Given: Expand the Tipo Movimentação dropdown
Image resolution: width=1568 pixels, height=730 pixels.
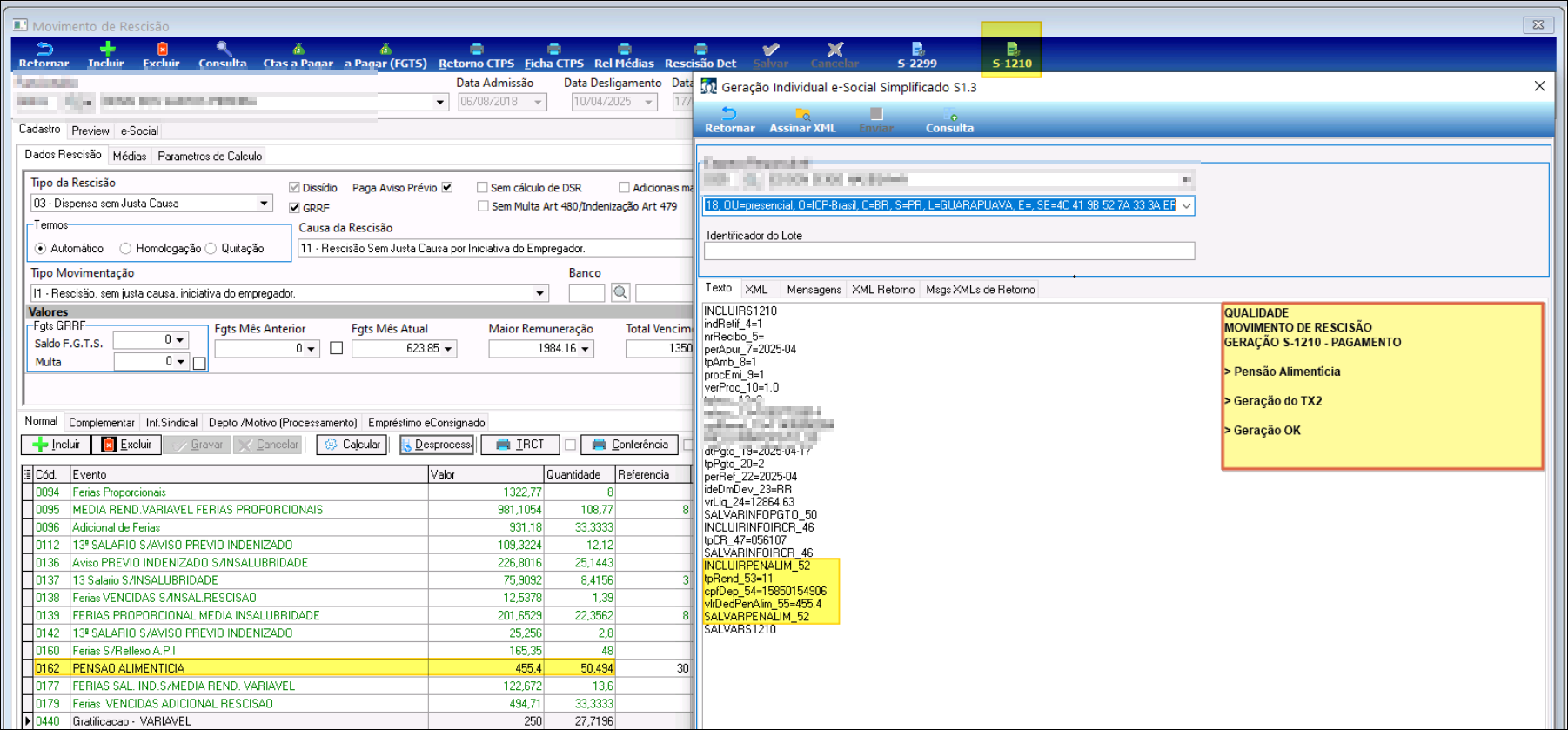Looking at the screenshot, I should pos(540,293).
